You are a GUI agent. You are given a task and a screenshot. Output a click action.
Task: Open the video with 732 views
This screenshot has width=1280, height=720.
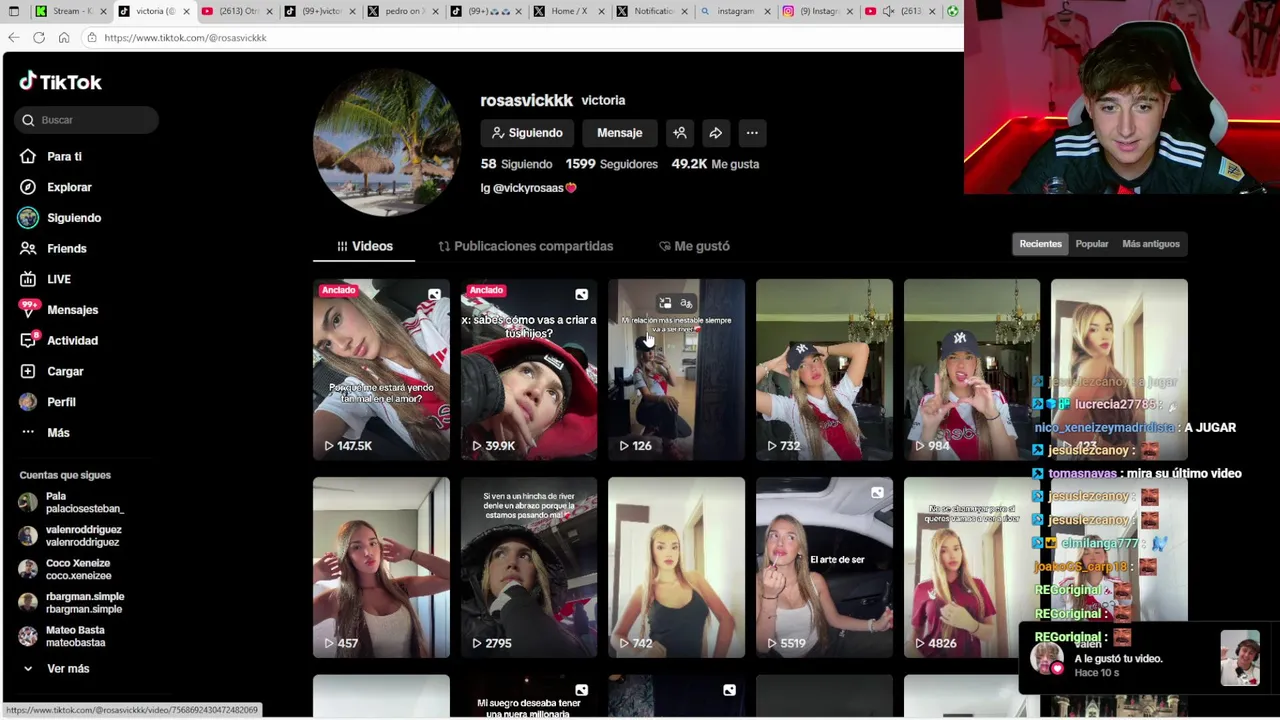(x=824, y=369)
